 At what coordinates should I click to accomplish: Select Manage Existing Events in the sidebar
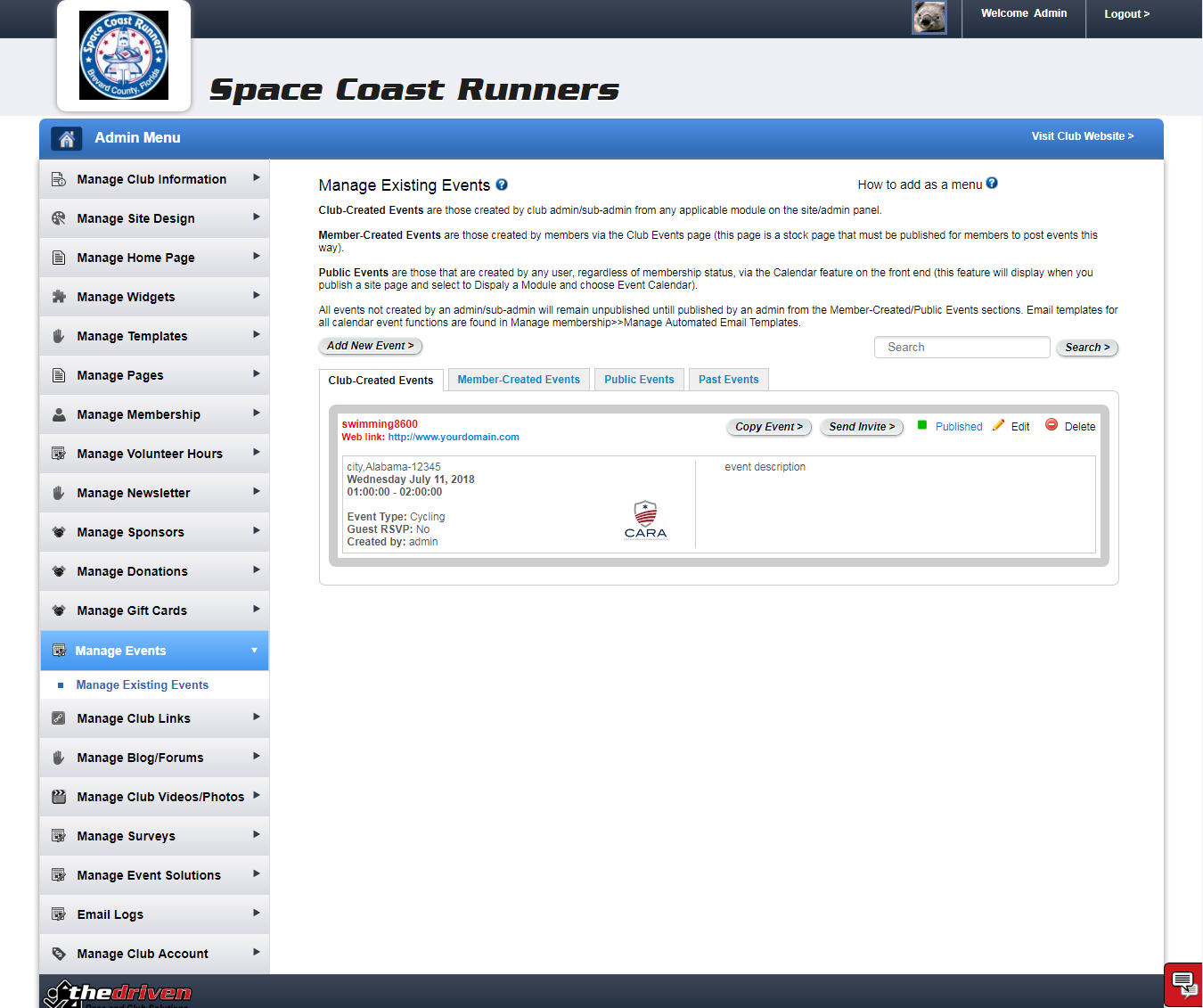point(143,685)
